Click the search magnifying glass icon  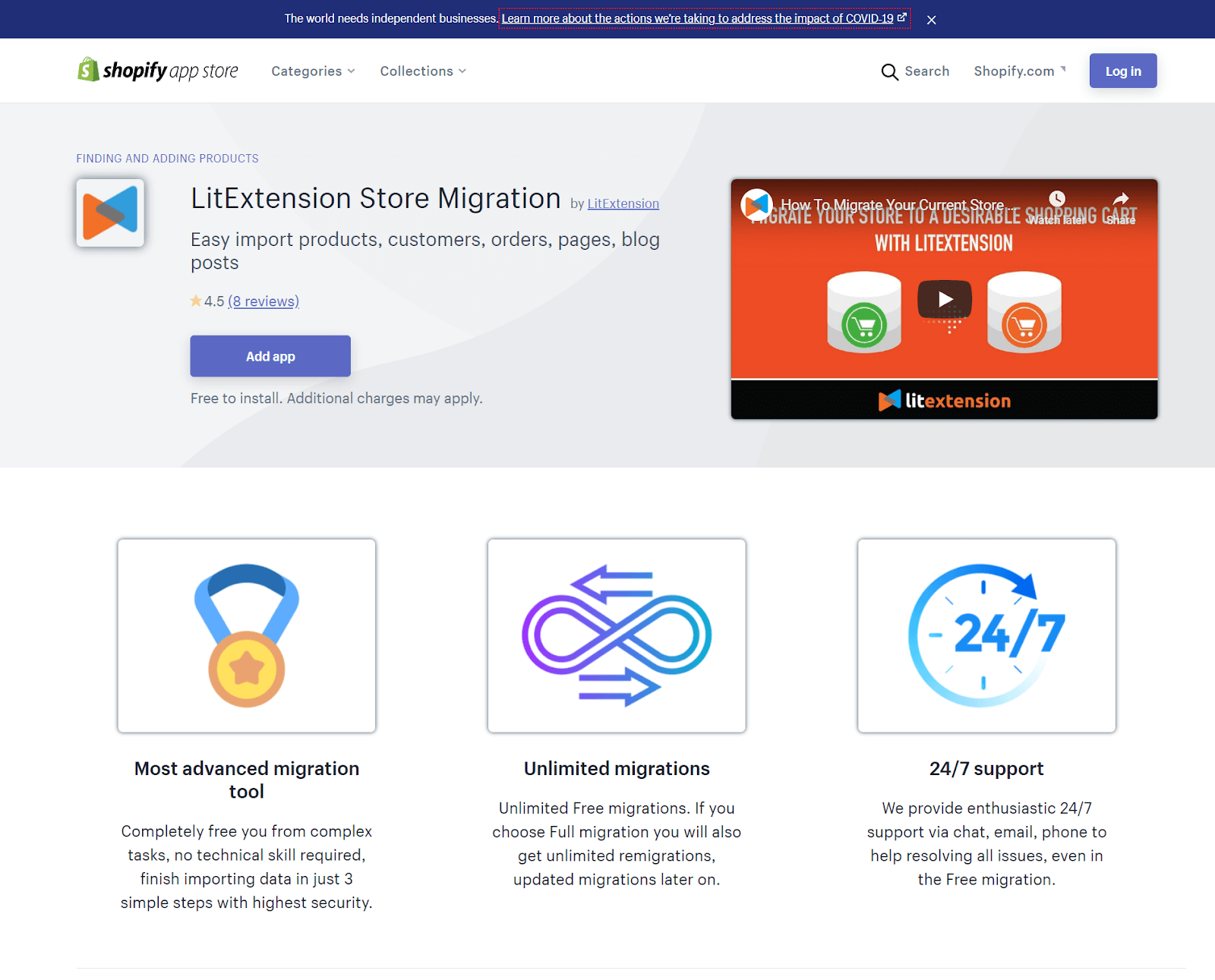(x=889, y=71)
